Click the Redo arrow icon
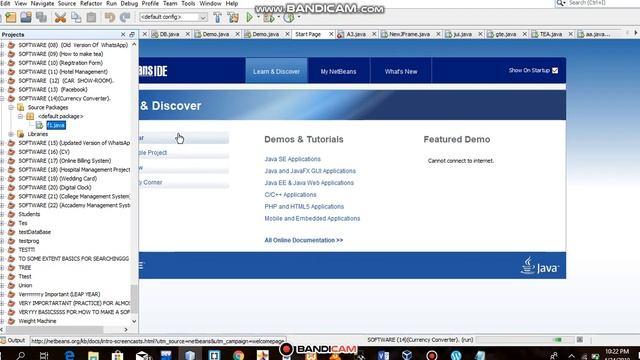 coord(125,18)
